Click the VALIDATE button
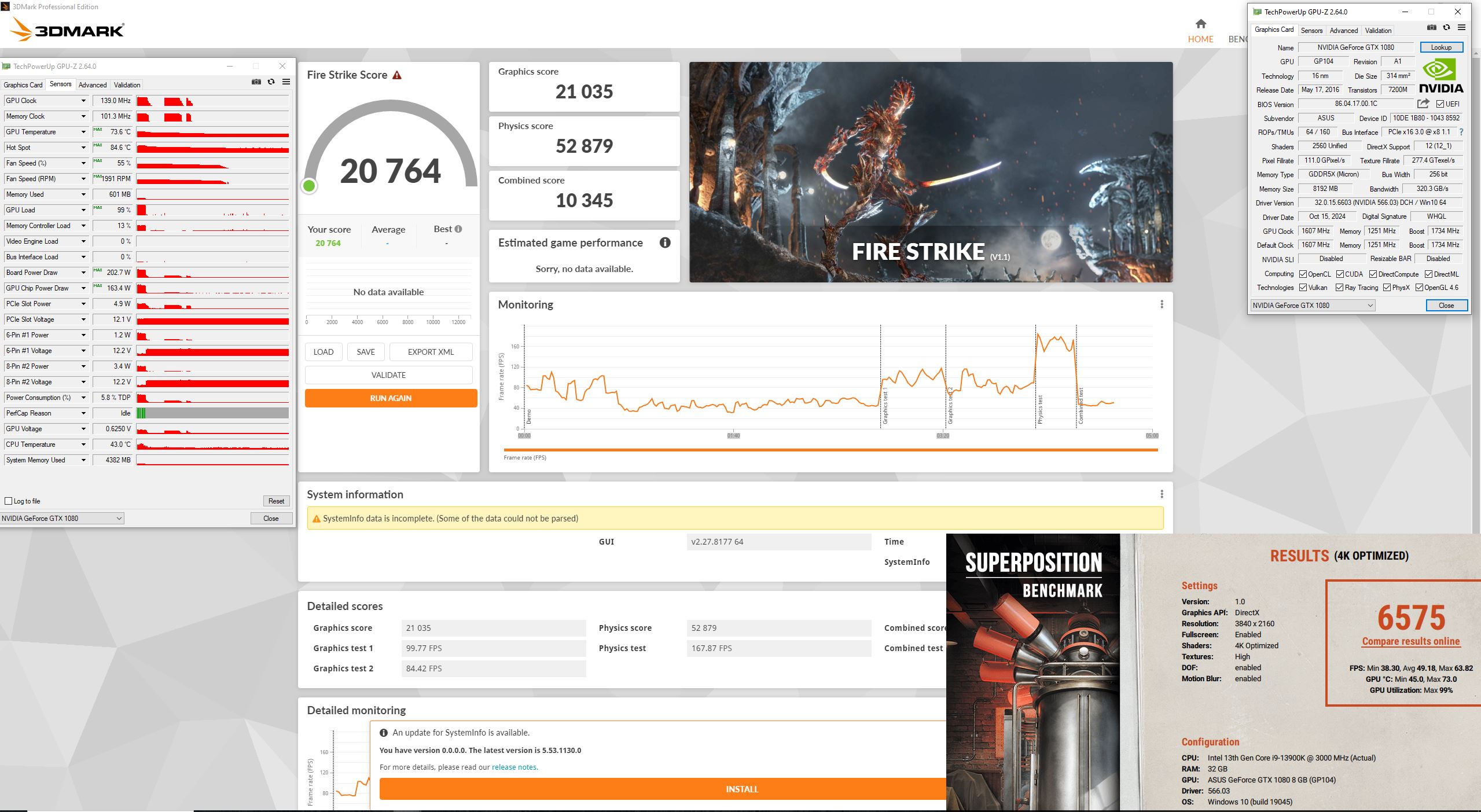The width and height of the screenshot is (1481, 812). (x=389, y=375)
